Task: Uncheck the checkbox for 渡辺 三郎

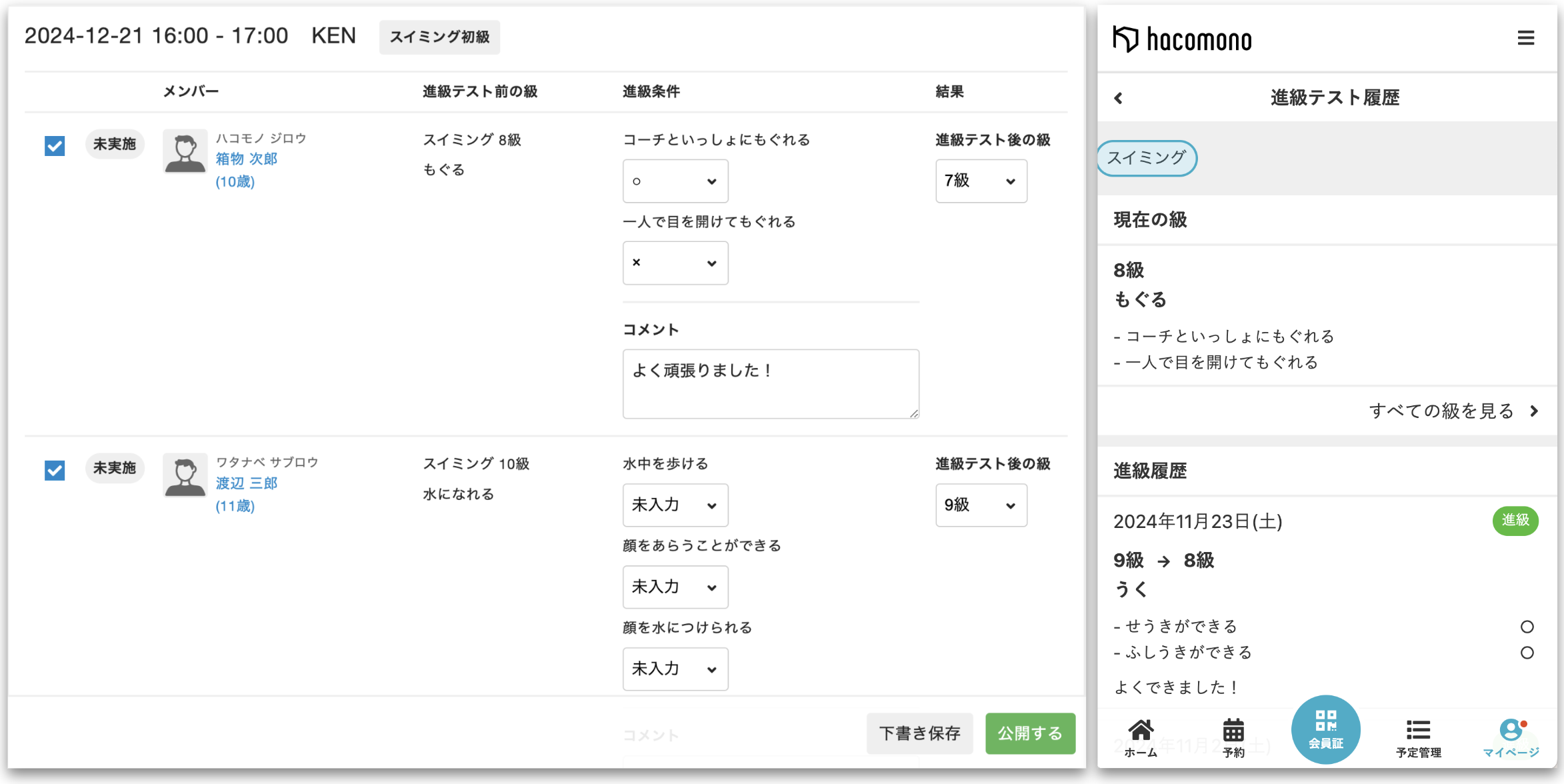Action: point(55,470)
